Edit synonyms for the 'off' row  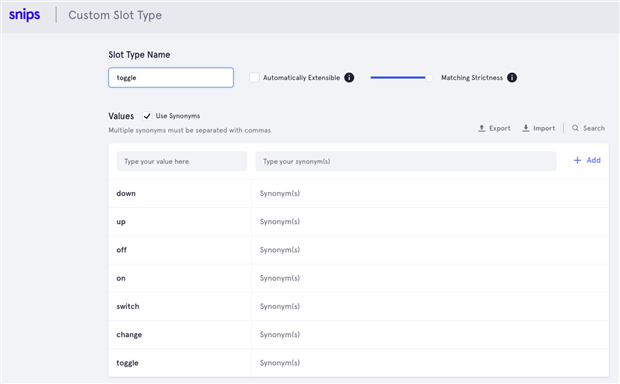coord(280,250)
